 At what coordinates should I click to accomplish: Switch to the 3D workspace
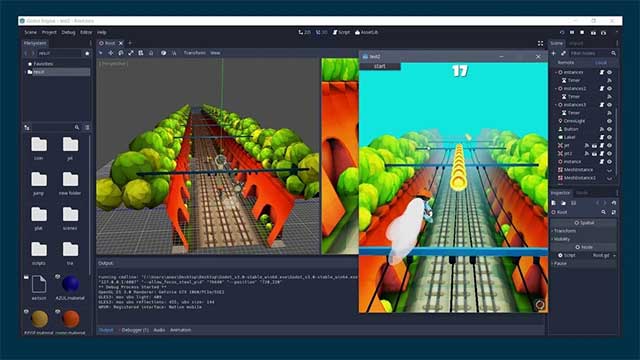(x=322, y=32)
